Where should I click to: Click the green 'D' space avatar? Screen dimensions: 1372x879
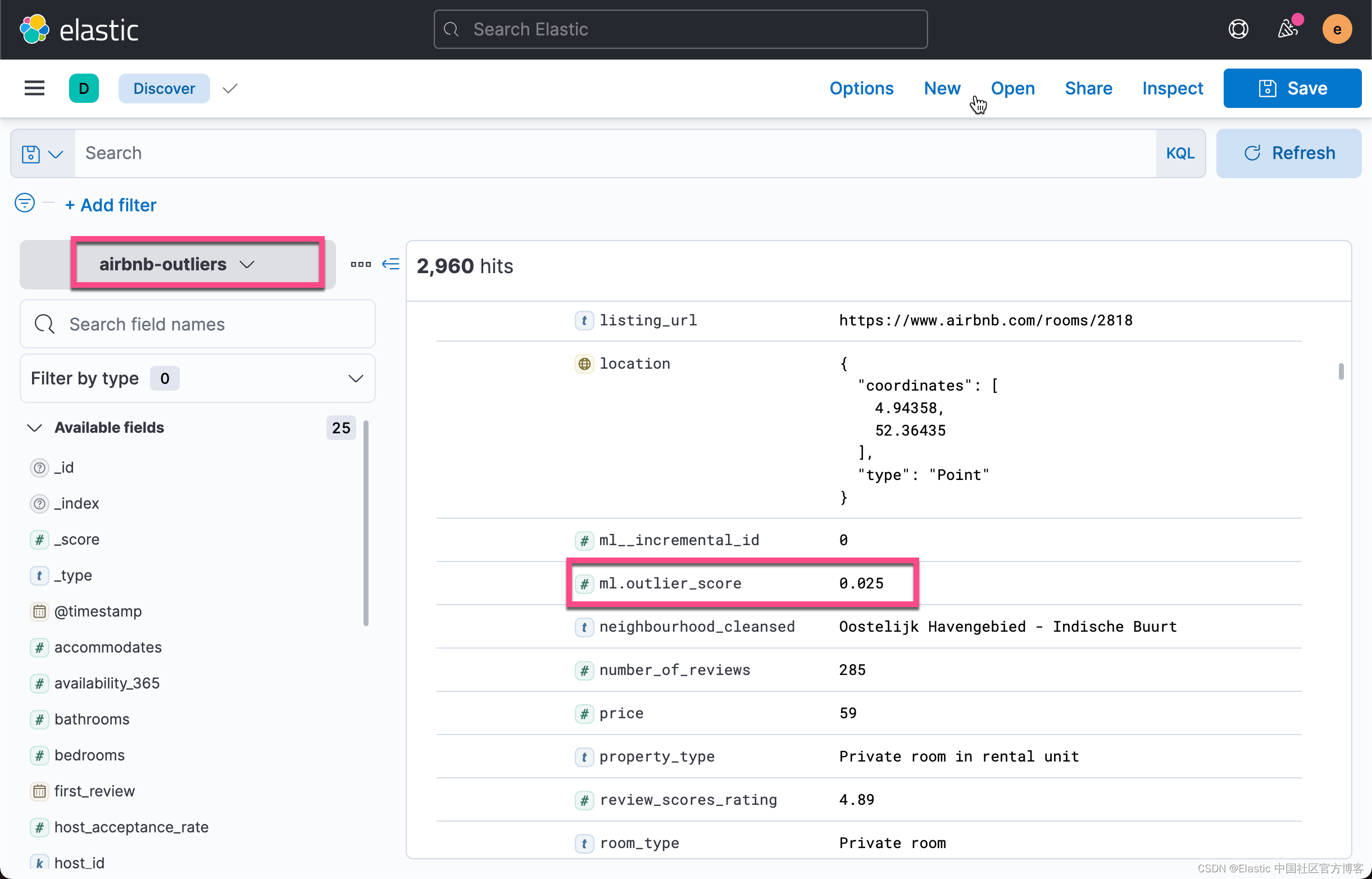84,88
